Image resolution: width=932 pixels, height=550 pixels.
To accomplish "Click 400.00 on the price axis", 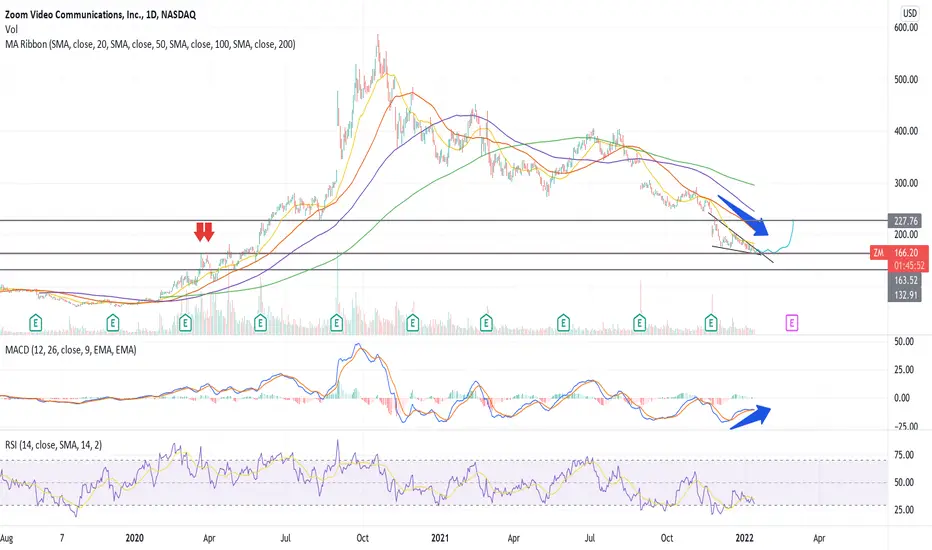I will pyautogui.click(x=906, y=131).
